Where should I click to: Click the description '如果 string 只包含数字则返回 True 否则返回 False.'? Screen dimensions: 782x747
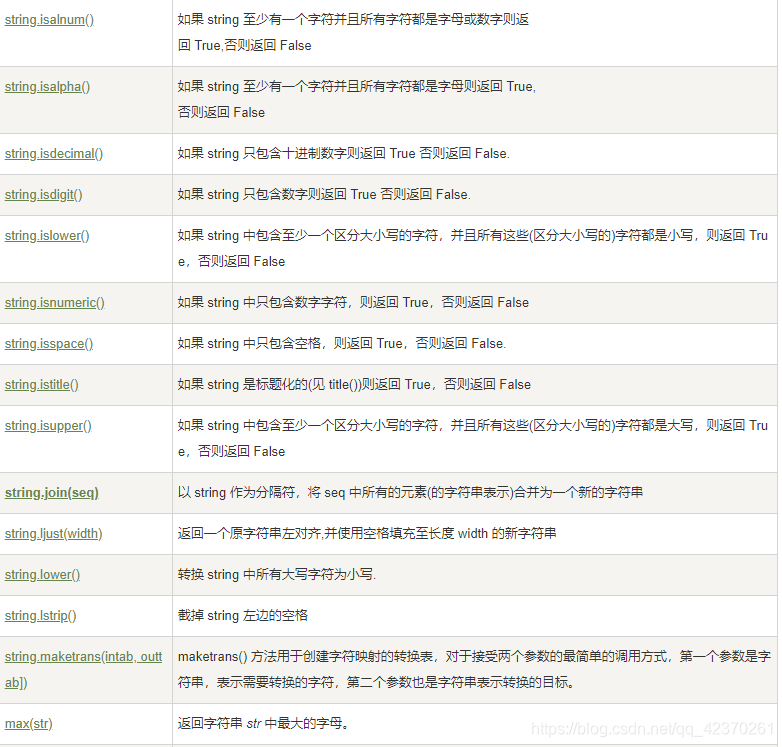pos(324,194)
